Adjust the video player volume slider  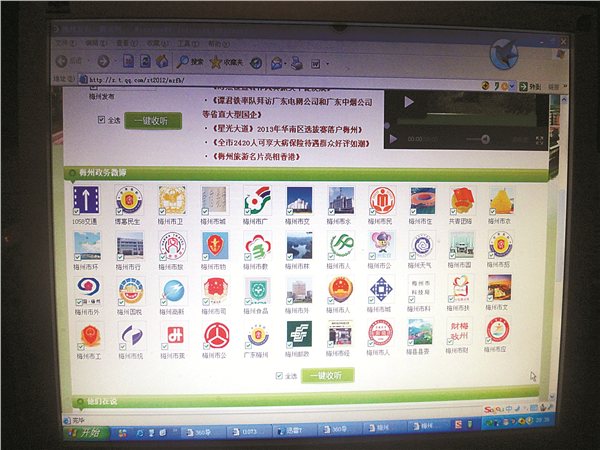[x=478, y=139]
